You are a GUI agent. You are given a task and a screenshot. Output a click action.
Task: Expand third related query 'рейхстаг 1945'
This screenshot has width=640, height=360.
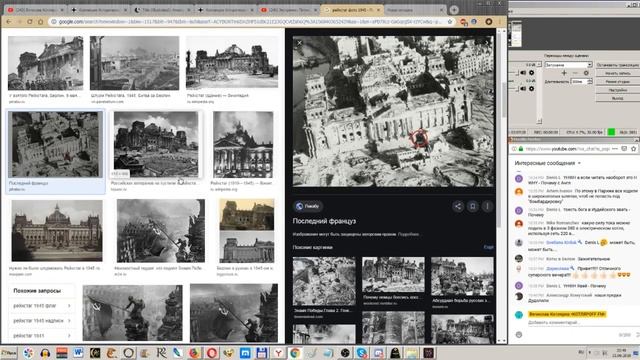click(41, 336)
